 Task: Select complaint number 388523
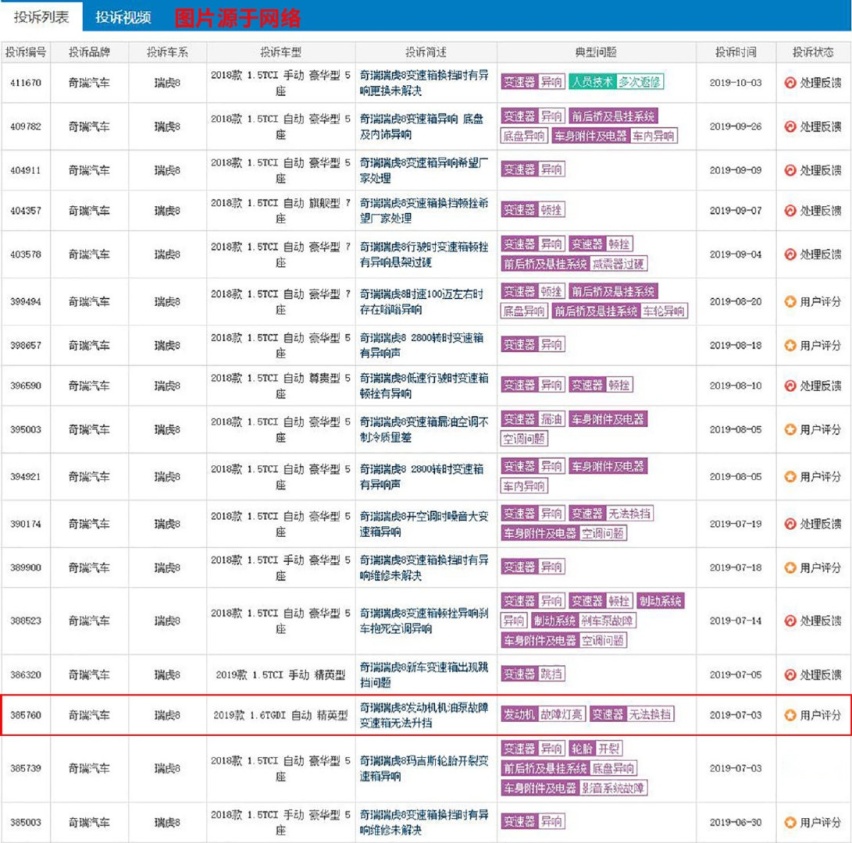[26, 621]
